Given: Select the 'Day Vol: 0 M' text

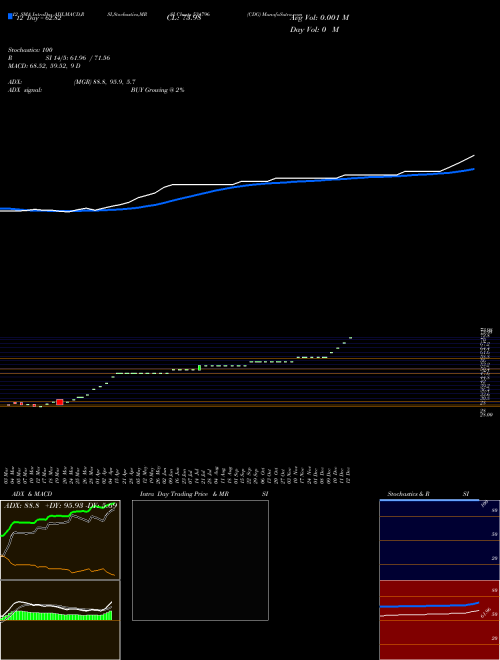Looking at the screenshot, I should [315, 30].
